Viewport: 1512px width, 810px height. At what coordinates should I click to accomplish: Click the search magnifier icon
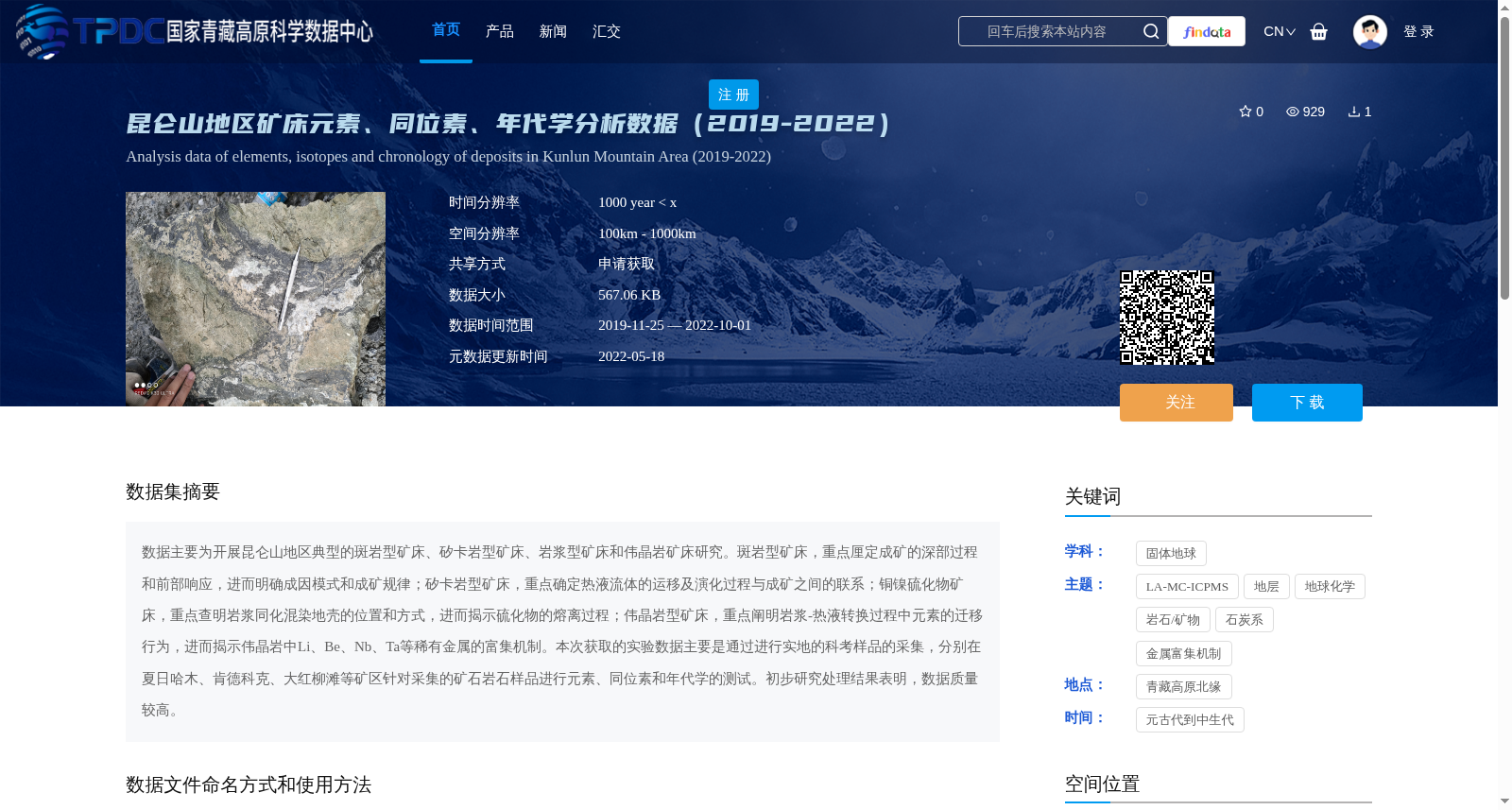pos(1151,31)
